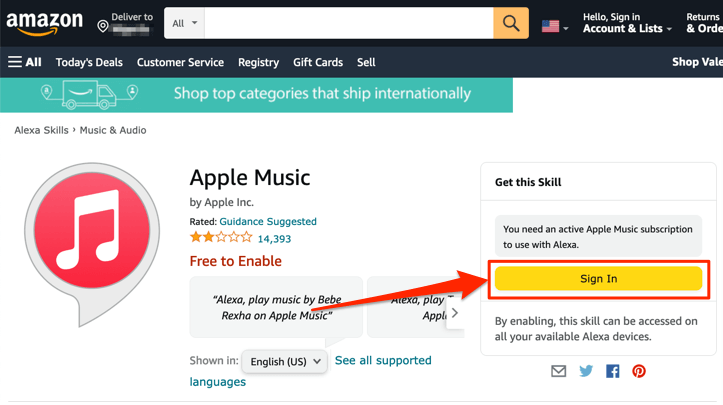Show next example phrase with arrow
Screen dimensions: 723x405
pos(454,312)
